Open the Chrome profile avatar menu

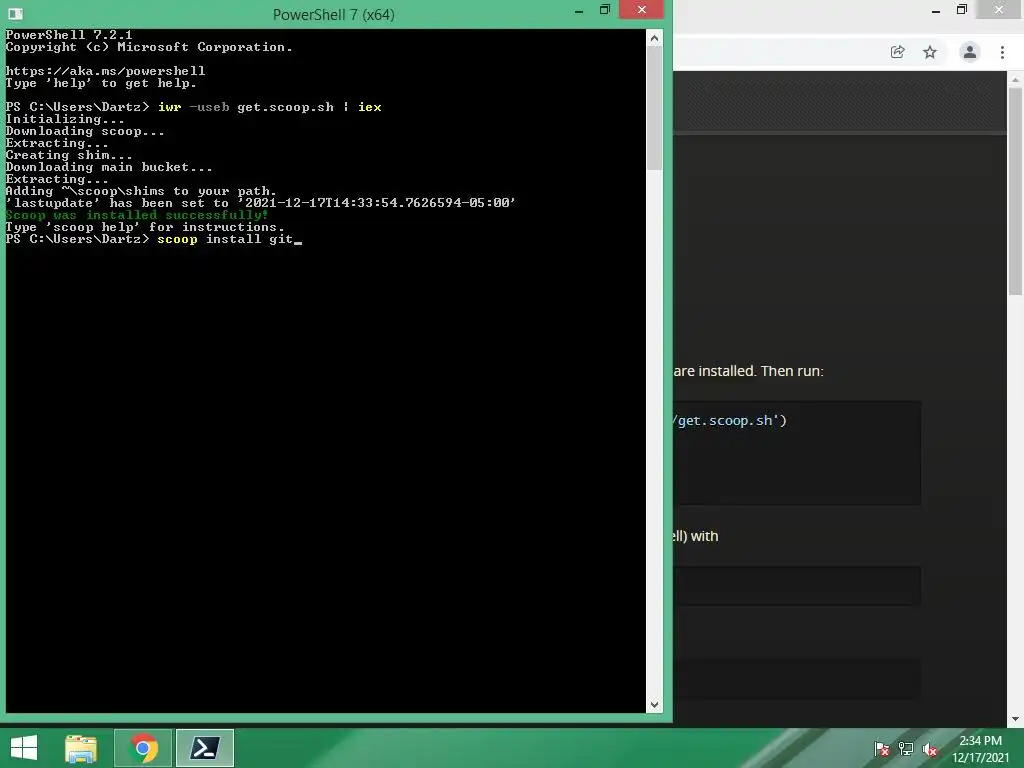[970, 52]
